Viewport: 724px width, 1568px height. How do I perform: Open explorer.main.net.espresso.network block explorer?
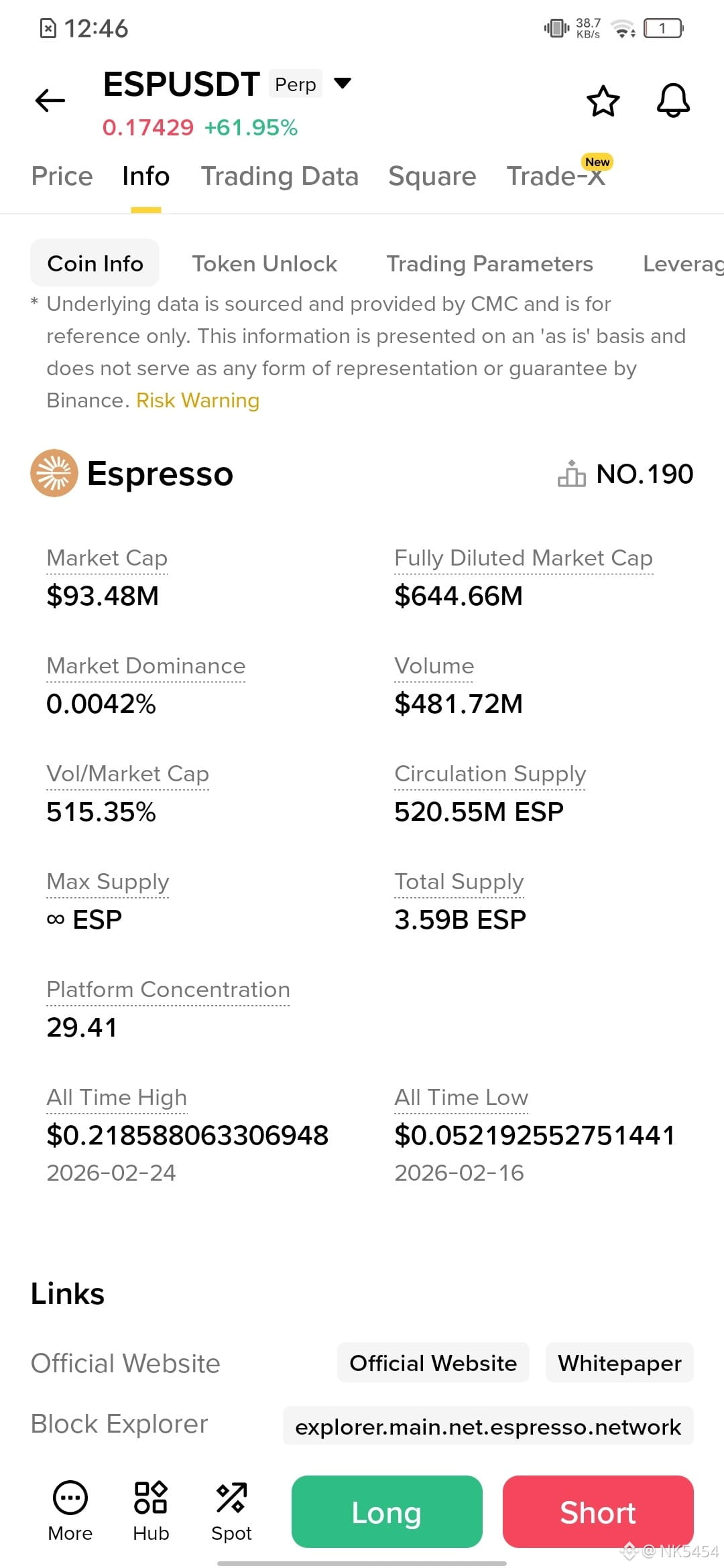488,1425
